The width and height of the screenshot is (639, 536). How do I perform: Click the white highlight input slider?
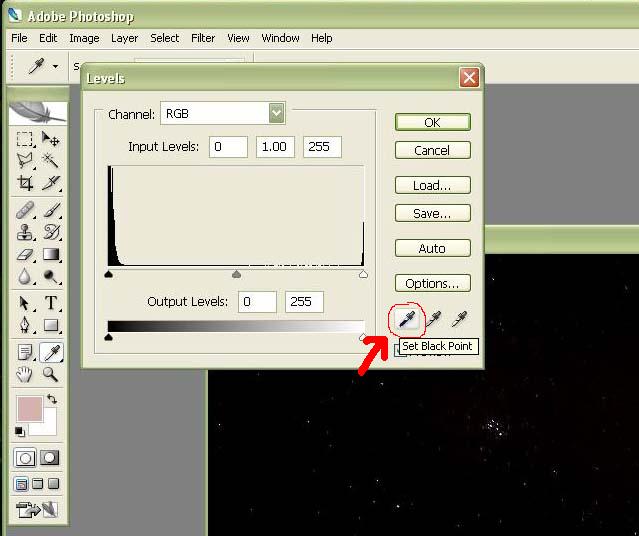click(363, 274)
